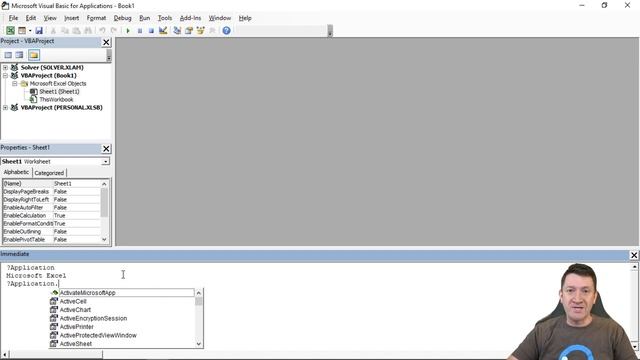The width and height of the screenshot is (640, 360).
Task: Click the Find binoculars icon
Action: click(x=88, y=31)
